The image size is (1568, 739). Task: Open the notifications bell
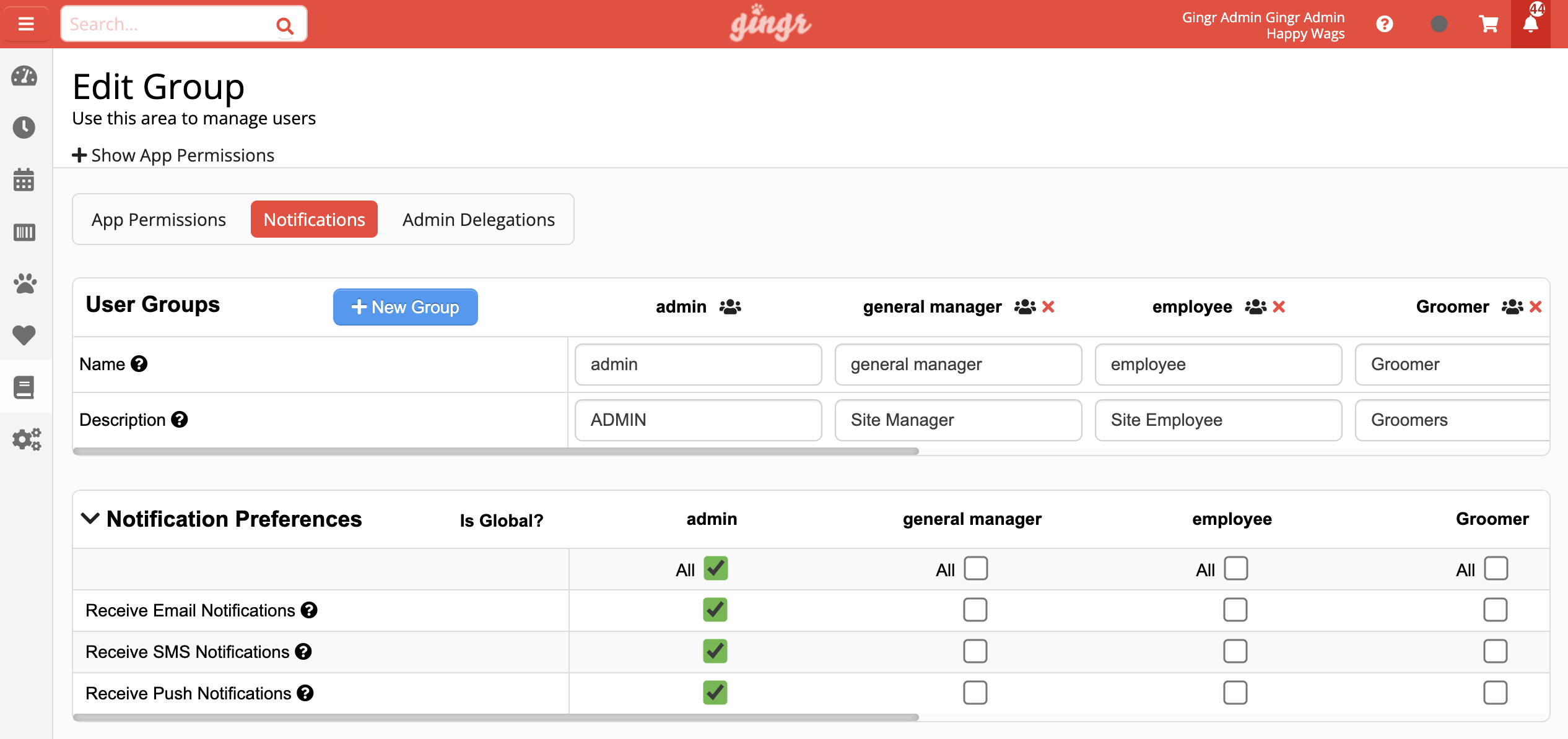pos(1531,24)
